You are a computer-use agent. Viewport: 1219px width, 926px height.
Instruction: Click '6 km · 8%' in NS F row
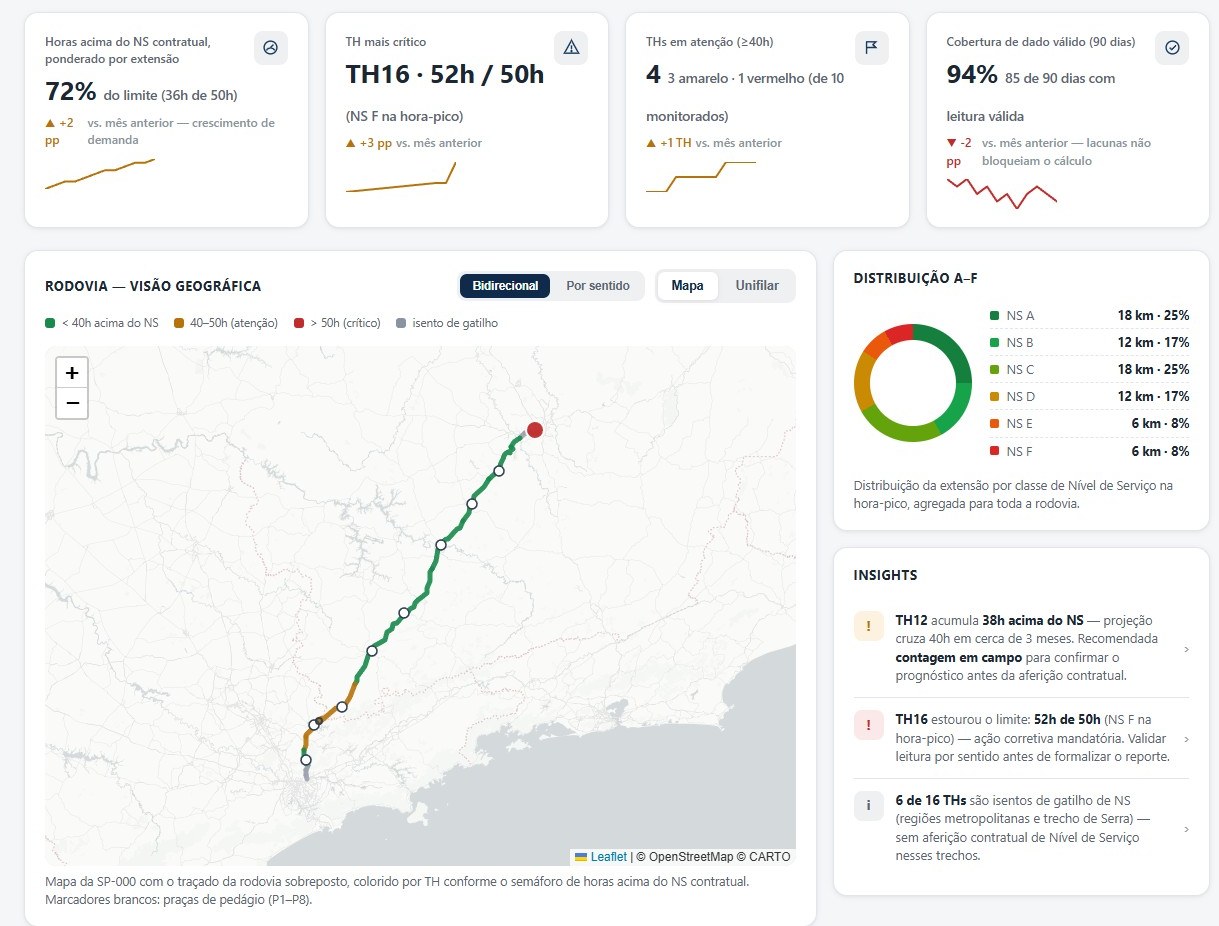tap(1160, 451)
